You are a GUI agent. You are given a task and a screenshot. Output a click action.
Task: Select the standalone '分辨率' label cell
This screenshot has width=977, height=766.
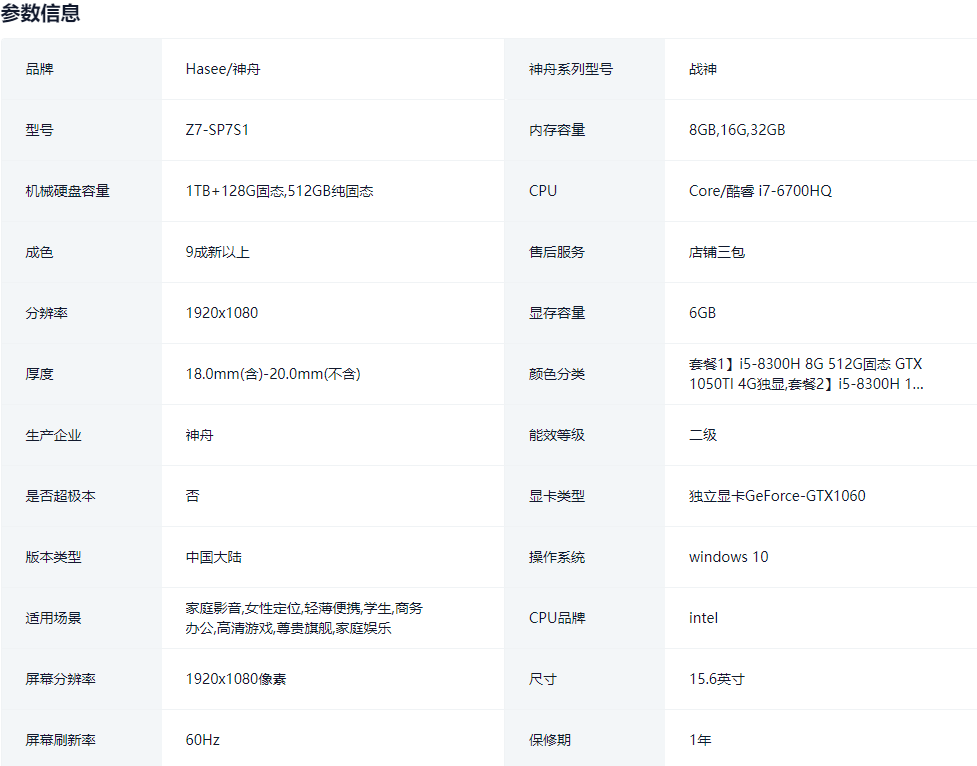pyautogui.click(x=46, y=313)
